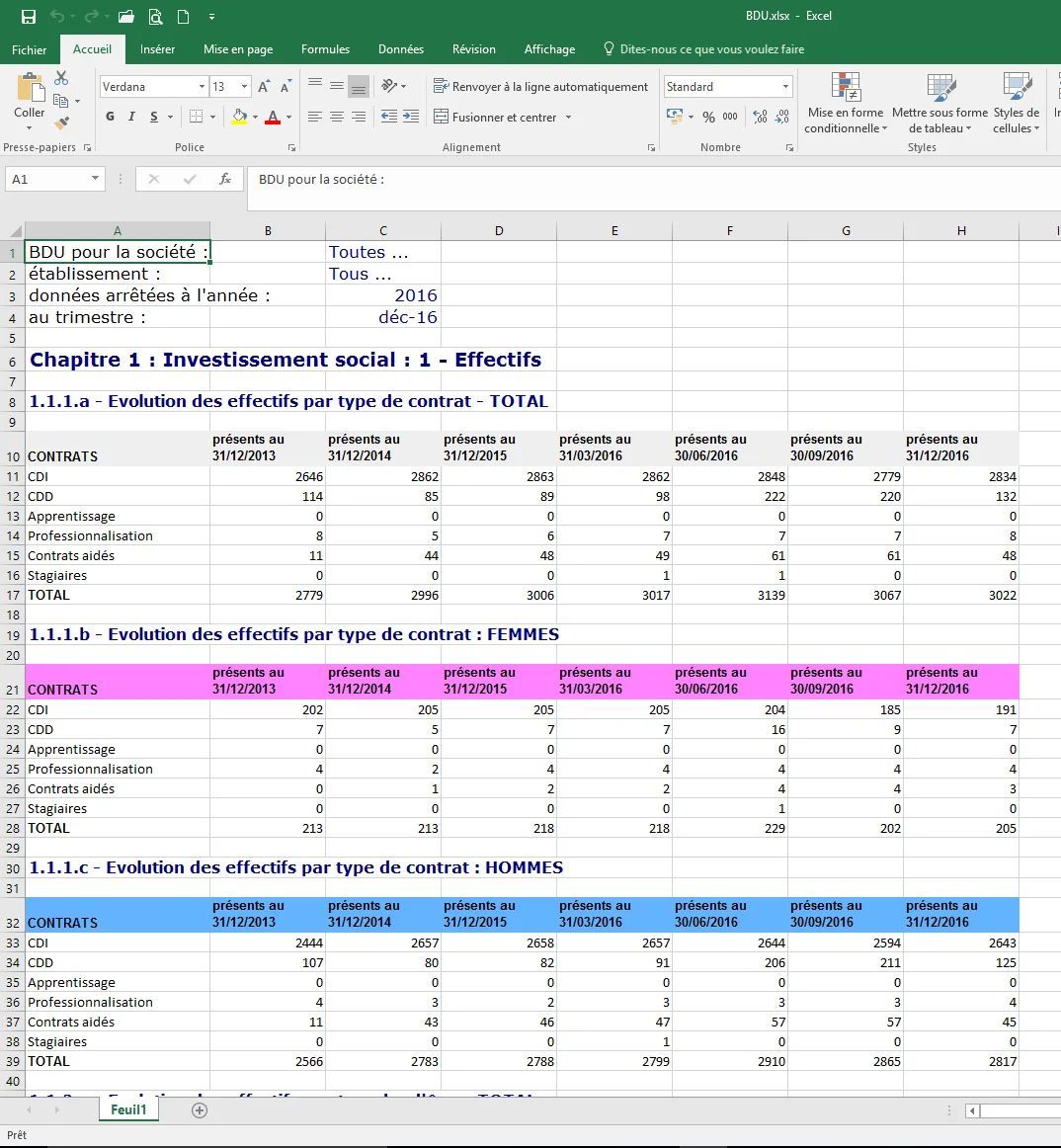Screen dimensions: 1061x1148
Task: Align text to the right
Action: click(x=359, y=117)
